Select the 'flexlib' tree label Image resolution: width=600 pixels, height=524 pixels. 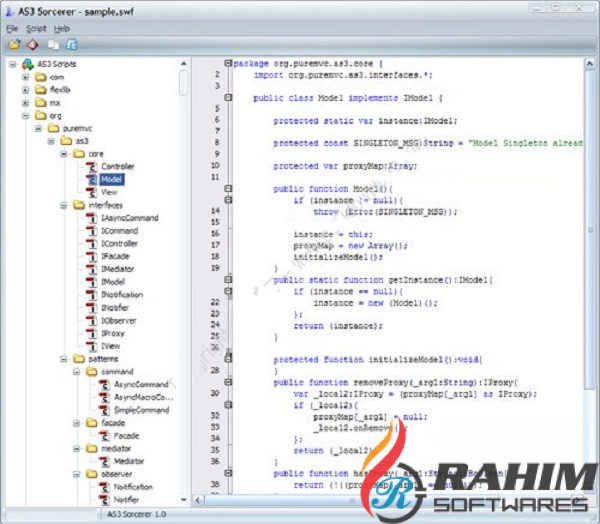pos(60,90)
